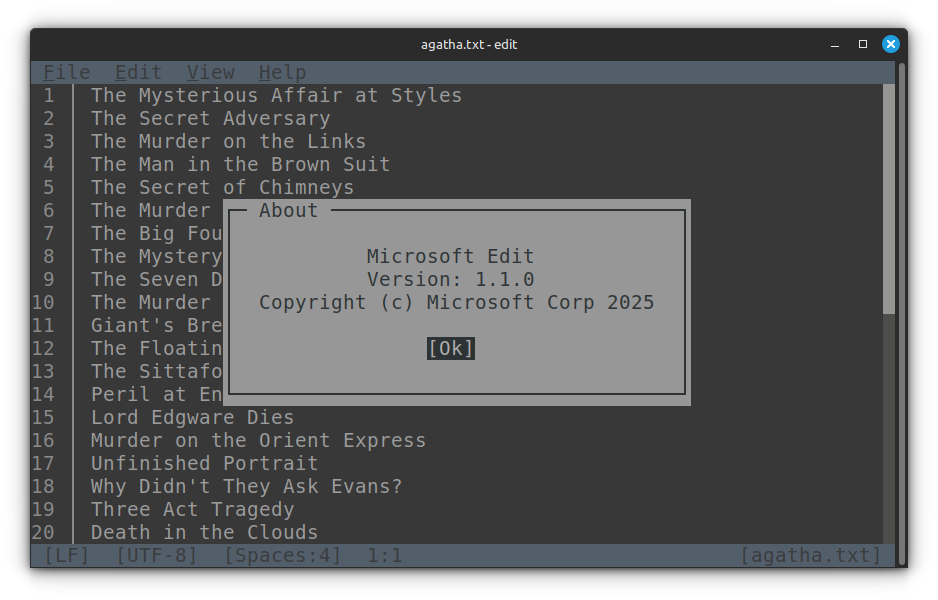
Task: Click the 1:1 cursor position indicator
Action: 384,555
